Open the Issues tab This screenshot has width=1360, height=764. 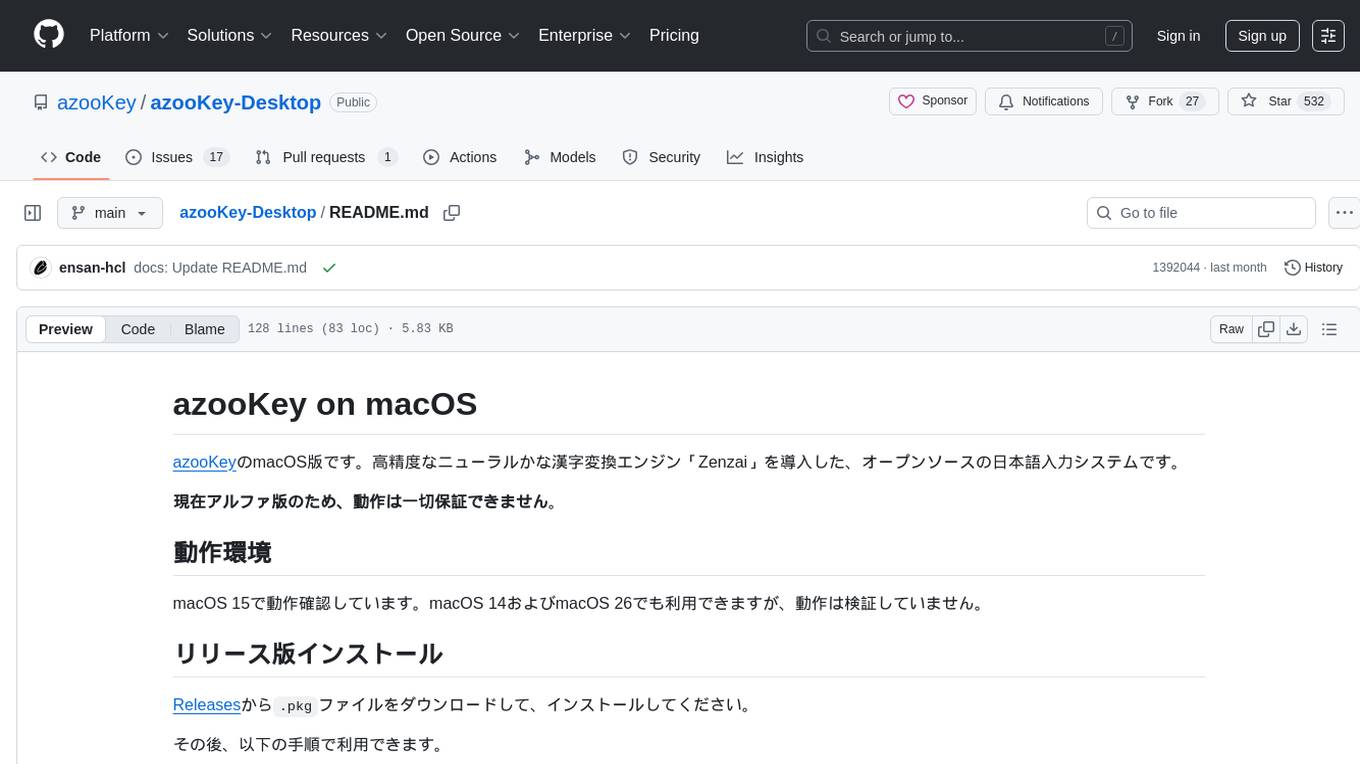pos(177,157)
